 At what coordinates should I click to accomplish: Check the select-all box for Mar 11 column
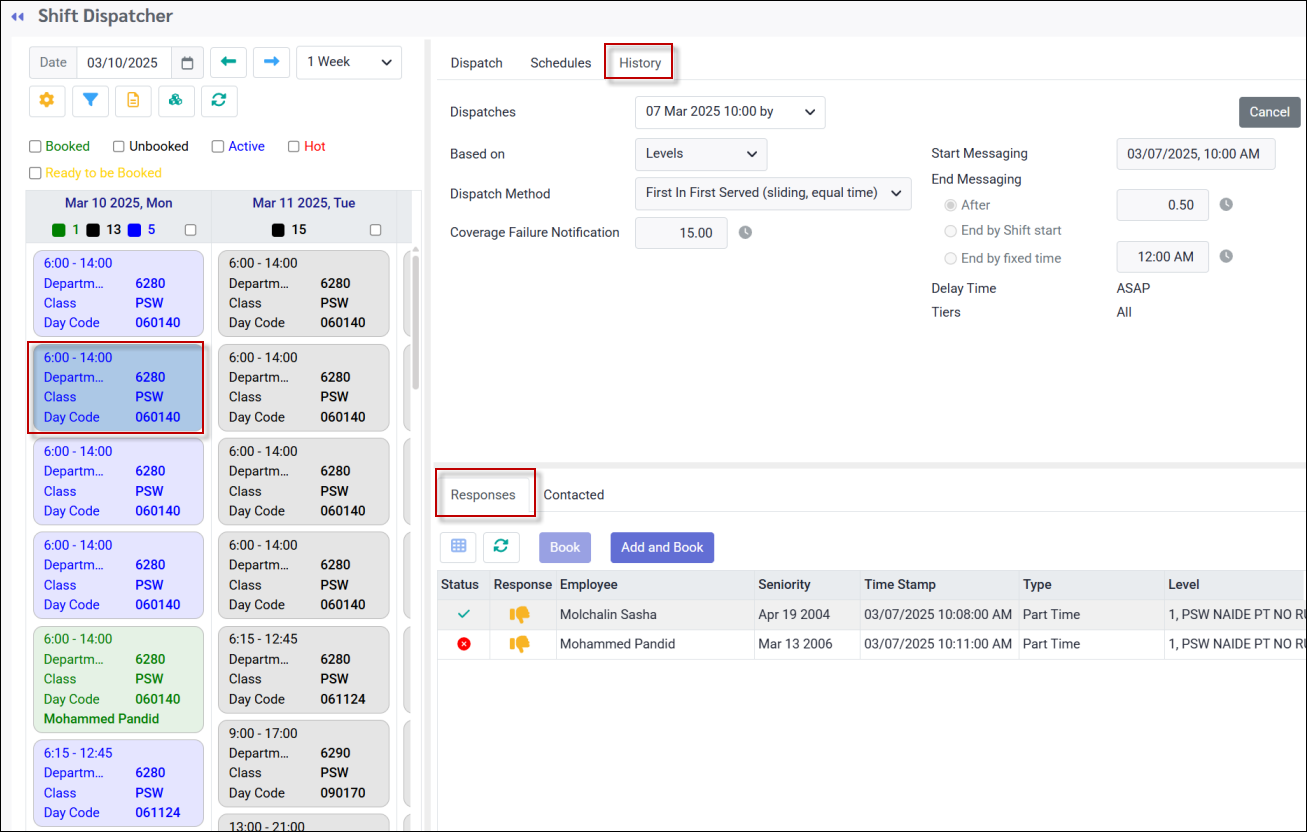(376, 230)
